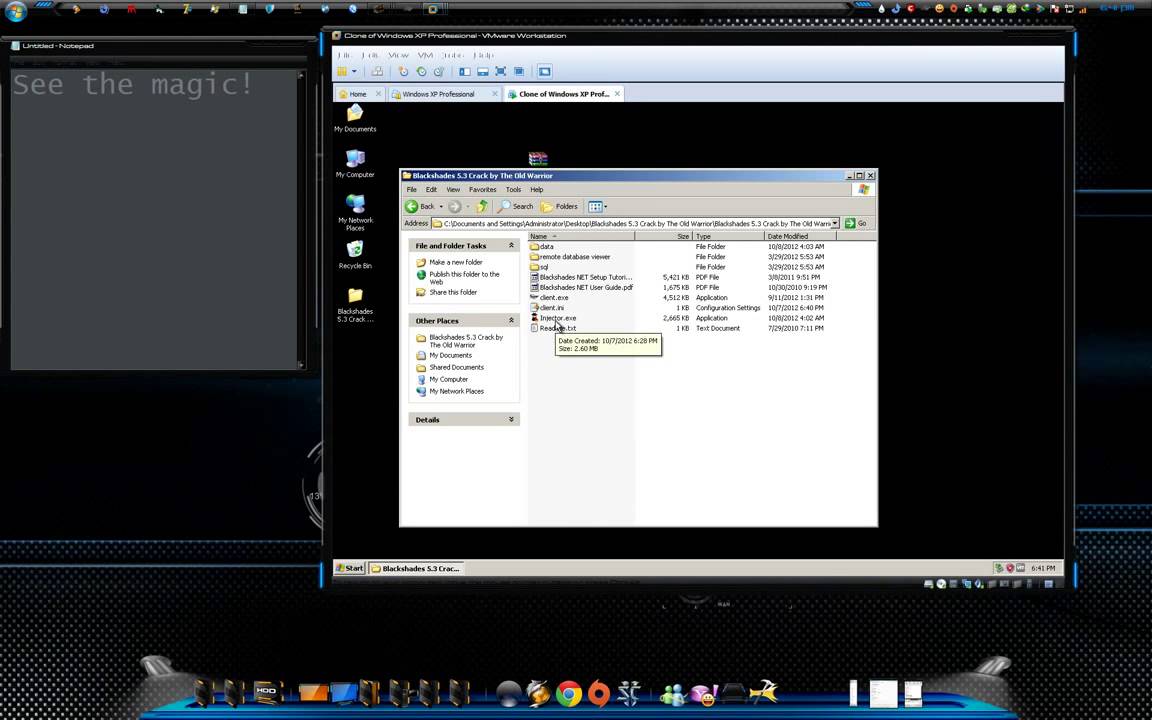Open the Explorer Tools menu
1152x720 pixels.
[x=514, y=190]
